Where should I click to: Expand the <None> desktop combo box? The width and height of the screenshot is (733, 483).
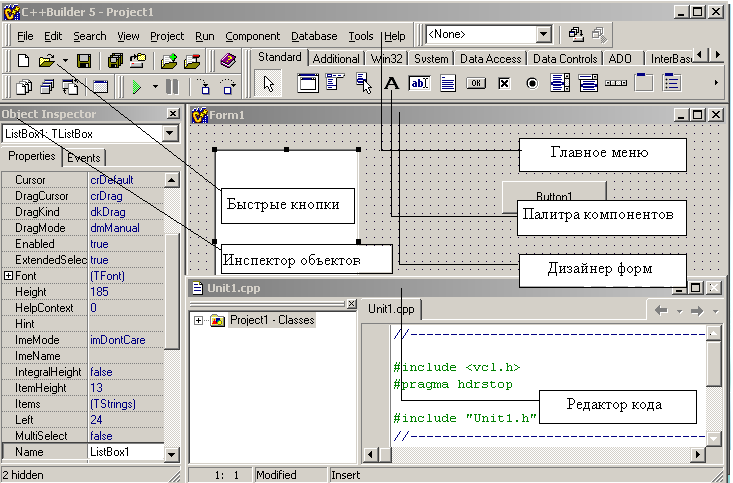(543, 35)
